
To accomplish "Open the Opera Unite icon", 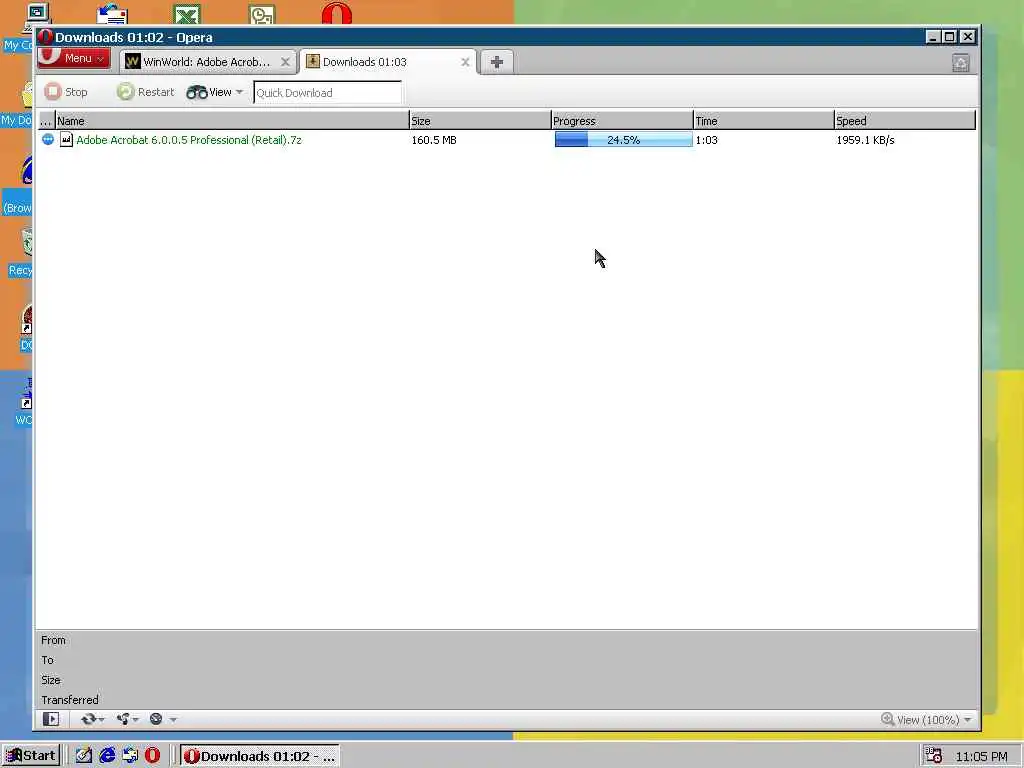I will (x=123, y=719).
